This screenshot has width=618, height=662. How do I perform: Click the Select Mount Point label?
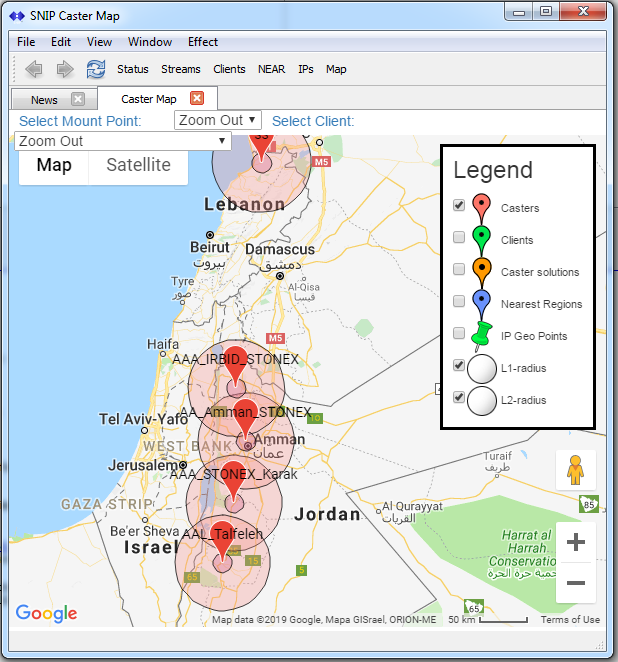click(80, 121)
